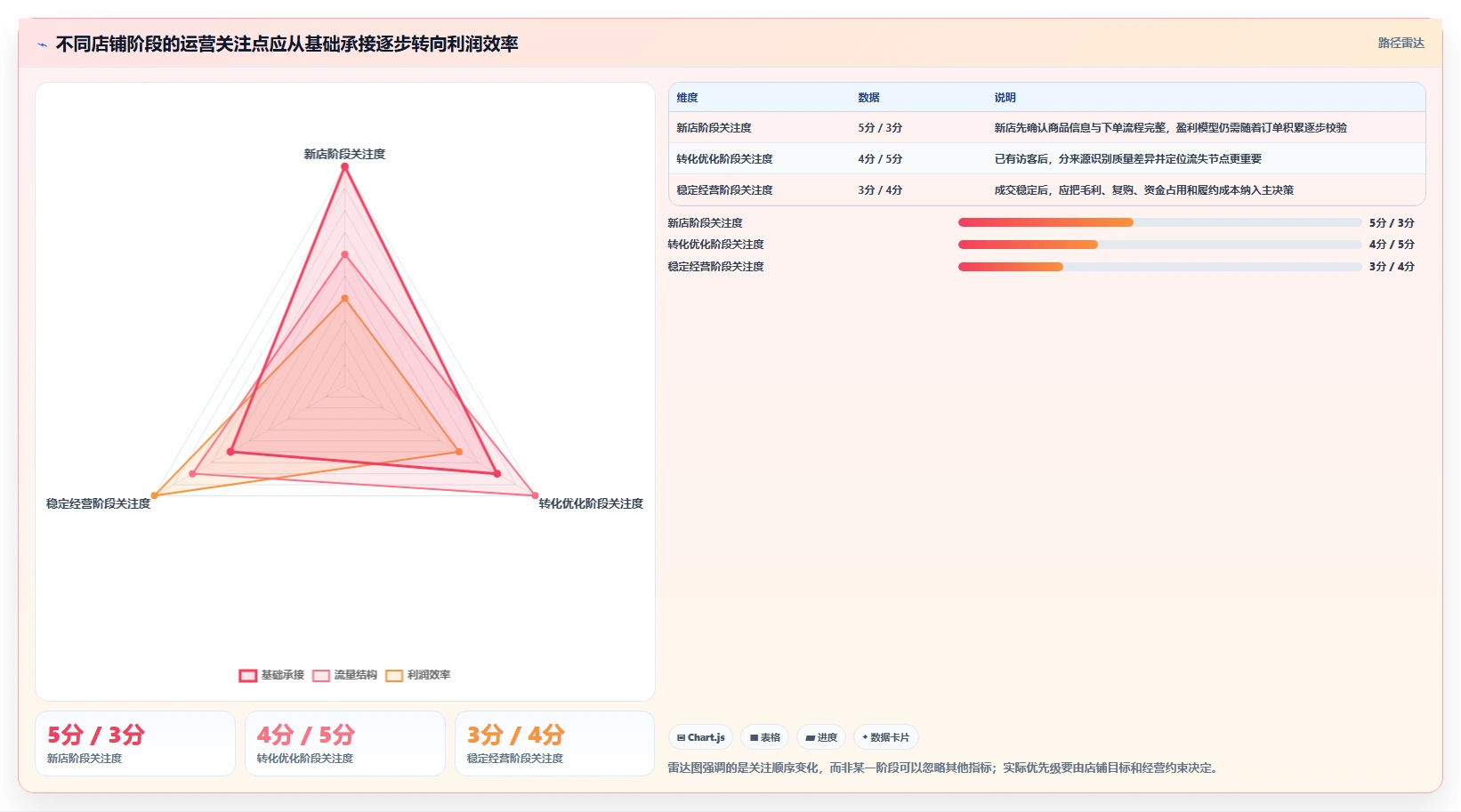
Task: Click the 进度 chip
Action: click(x=821, y=737)
